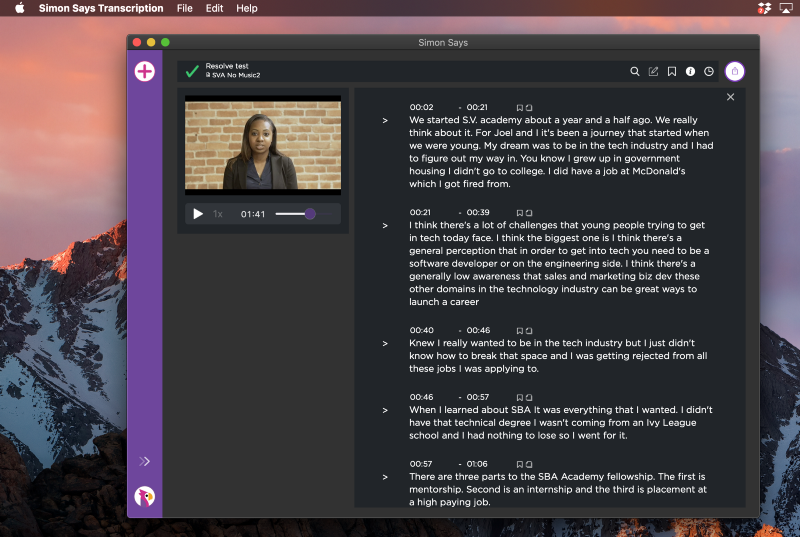Open the Simon Says Transcription app menu
This screenshot has height=537, width=800.
[101, 8]
